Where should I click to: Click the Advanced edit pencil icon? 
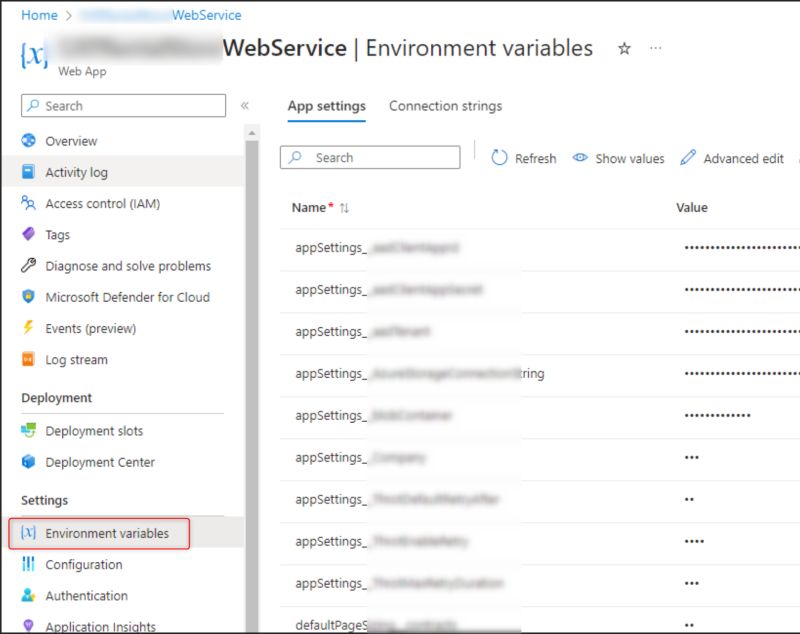click(x=688, y=158)
